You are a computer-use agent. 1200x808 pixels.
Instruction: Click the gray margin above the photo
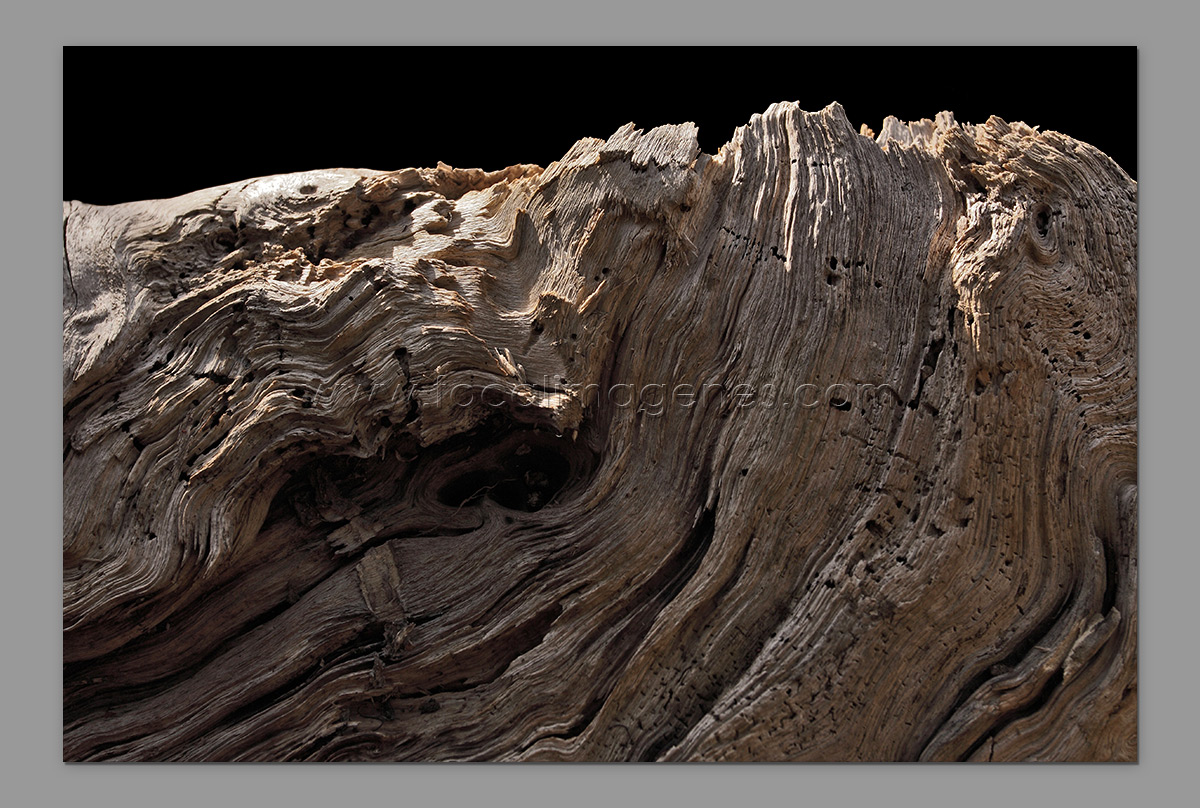[600, 22]
